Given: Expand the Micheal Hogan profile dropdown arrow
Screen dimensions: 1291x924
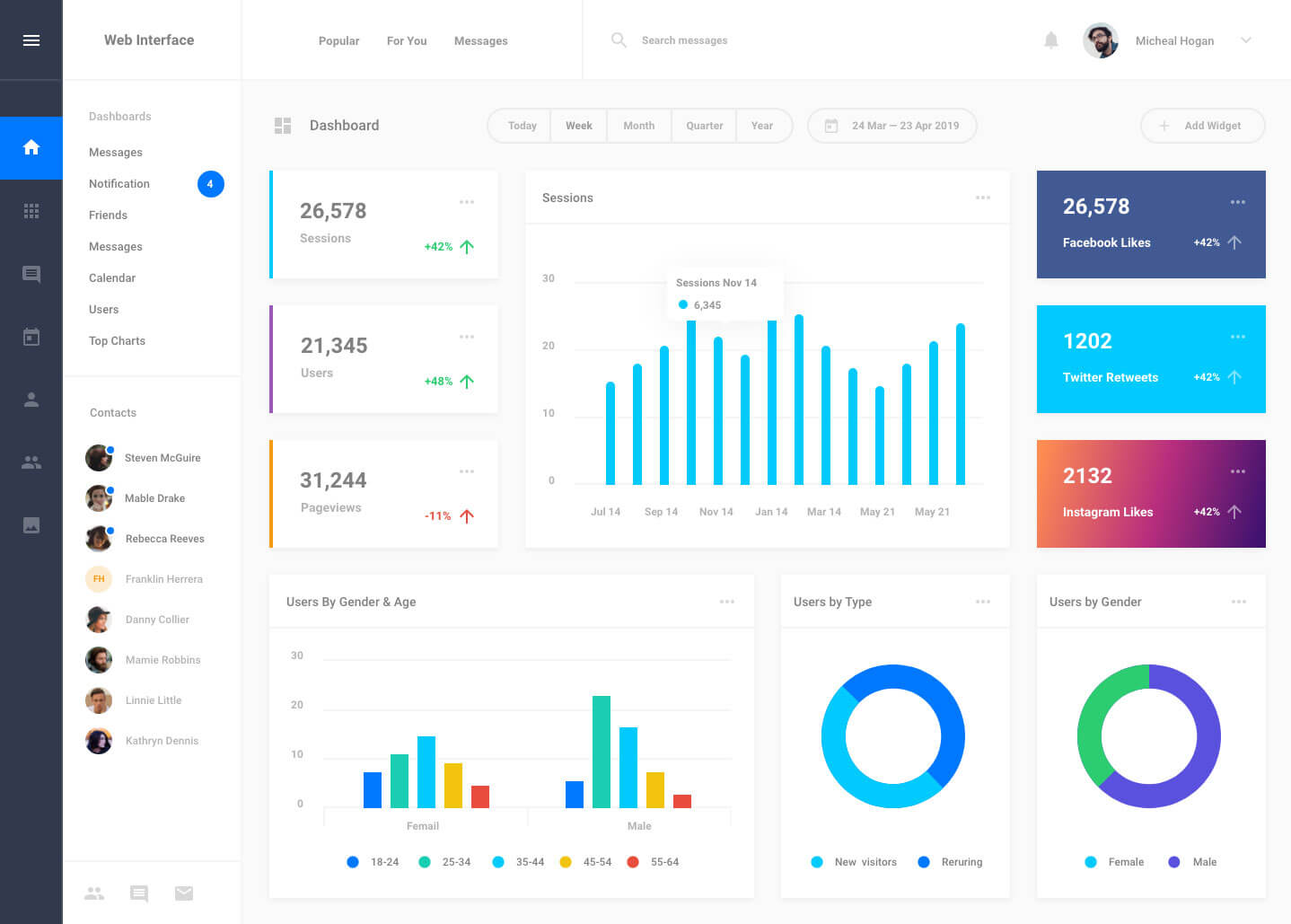Looking at the screenshot, I should point(1246,40).
